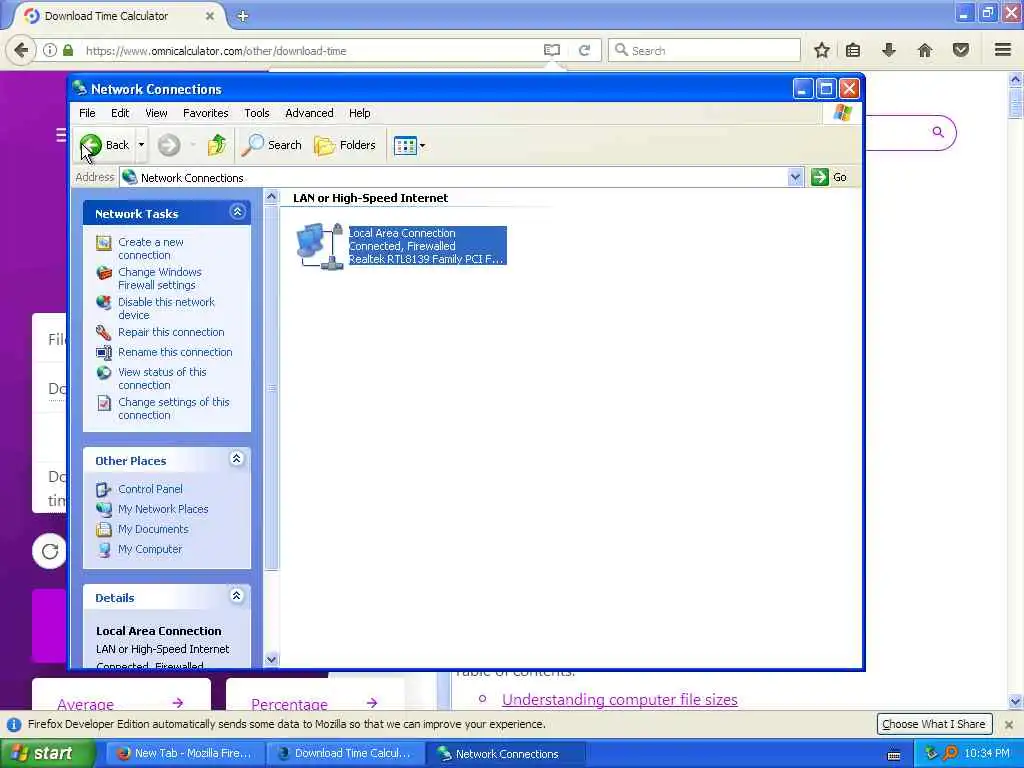The width and height of the screenshot is (1024, 768).
Task: Open the Advanced menu
Action: 309,113
